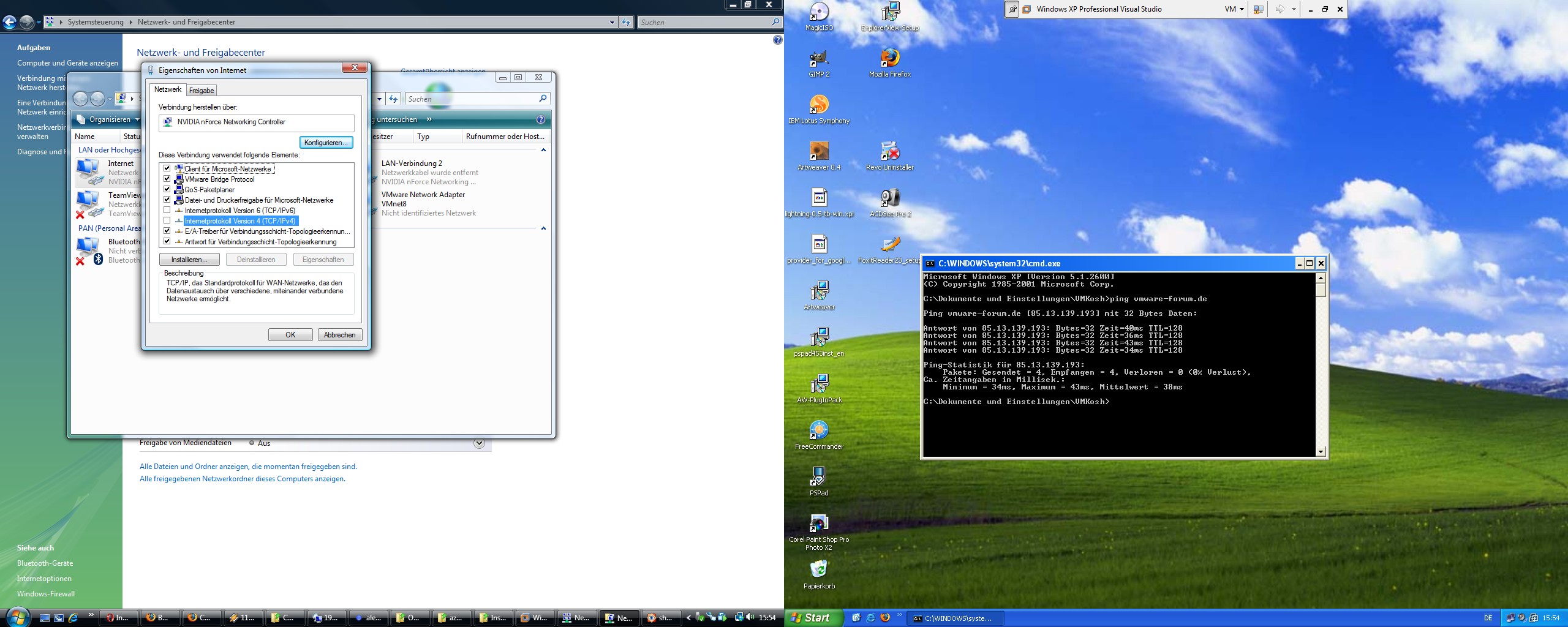Click the Internetoptionen link in sidebar

pos(44,579)
